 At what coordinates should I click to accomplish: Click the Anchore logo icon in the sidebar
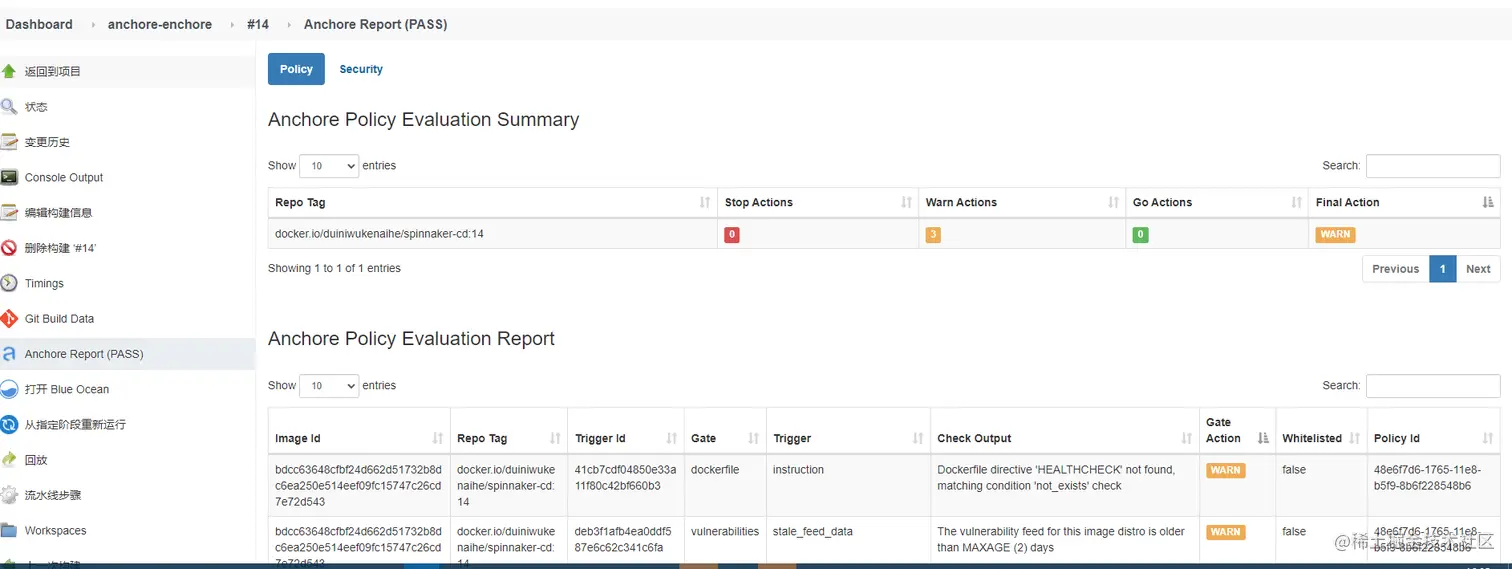(x=9, y=354)
